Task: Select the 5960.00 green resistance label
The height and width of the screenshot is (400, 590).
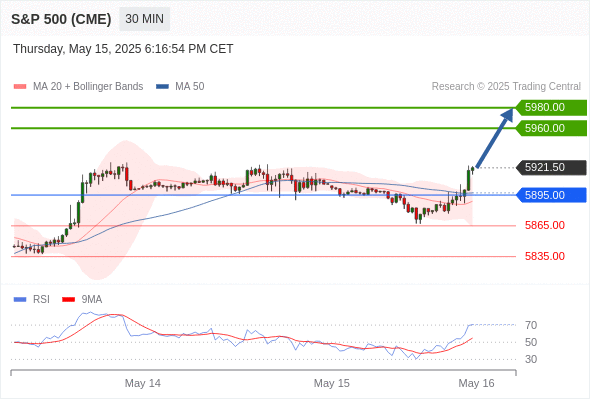Action: (551, 128)
